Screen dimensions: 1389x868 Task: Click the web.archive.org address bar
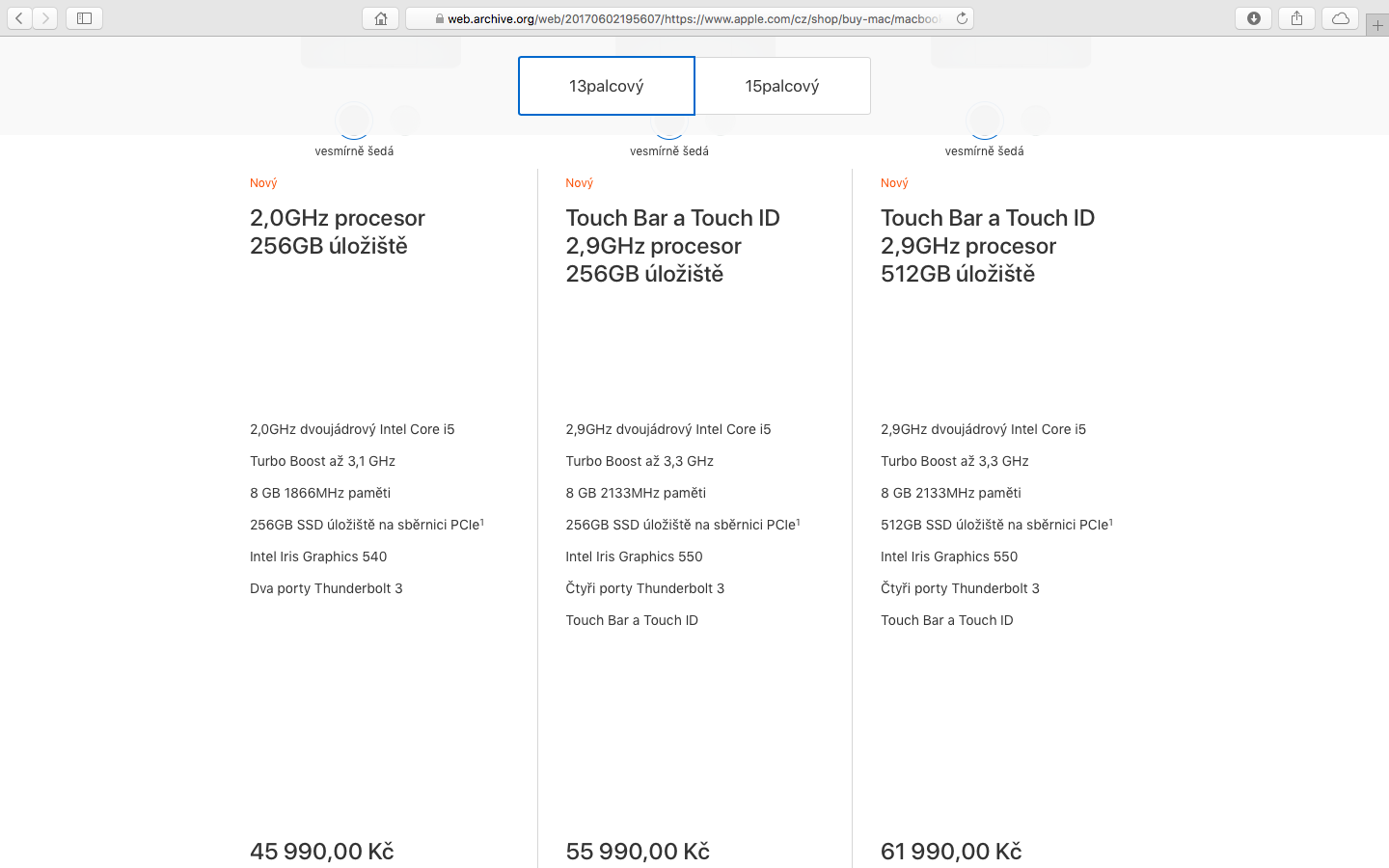690,18
